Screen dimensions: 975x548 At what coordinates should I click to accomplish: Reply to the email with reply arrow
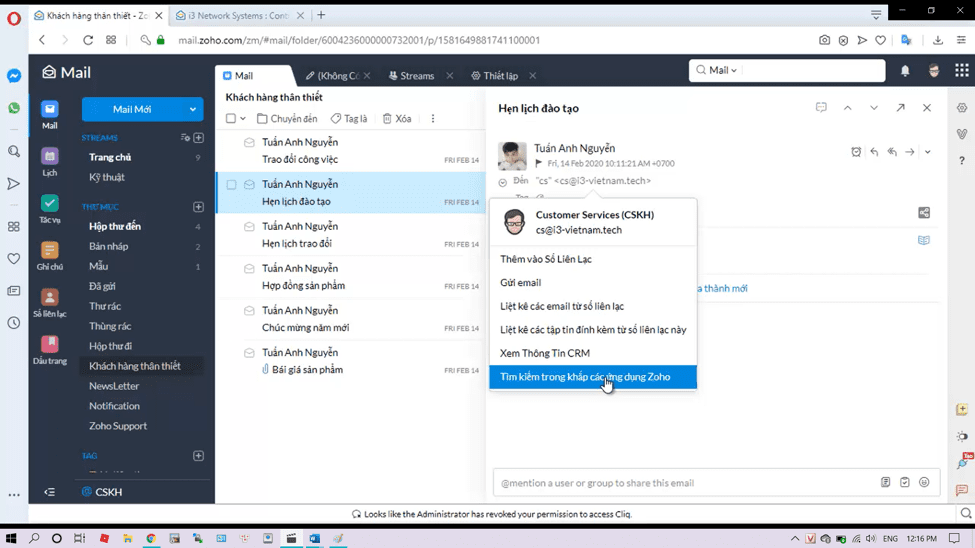(x=874, y=152)
